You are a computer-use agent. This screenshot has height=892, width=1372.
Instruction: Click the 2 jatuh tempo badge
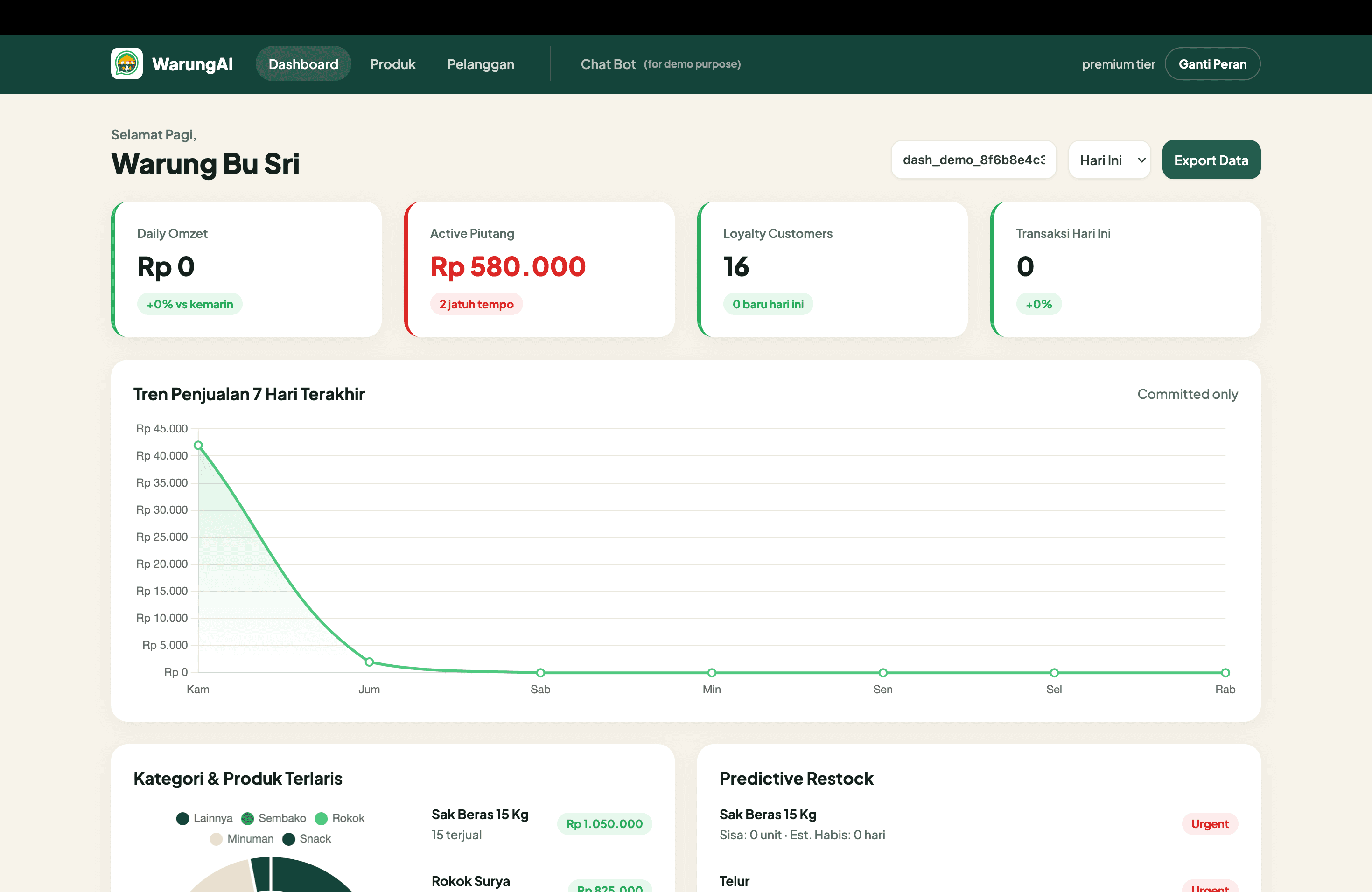pyautogui.click(x=476, y=304)
